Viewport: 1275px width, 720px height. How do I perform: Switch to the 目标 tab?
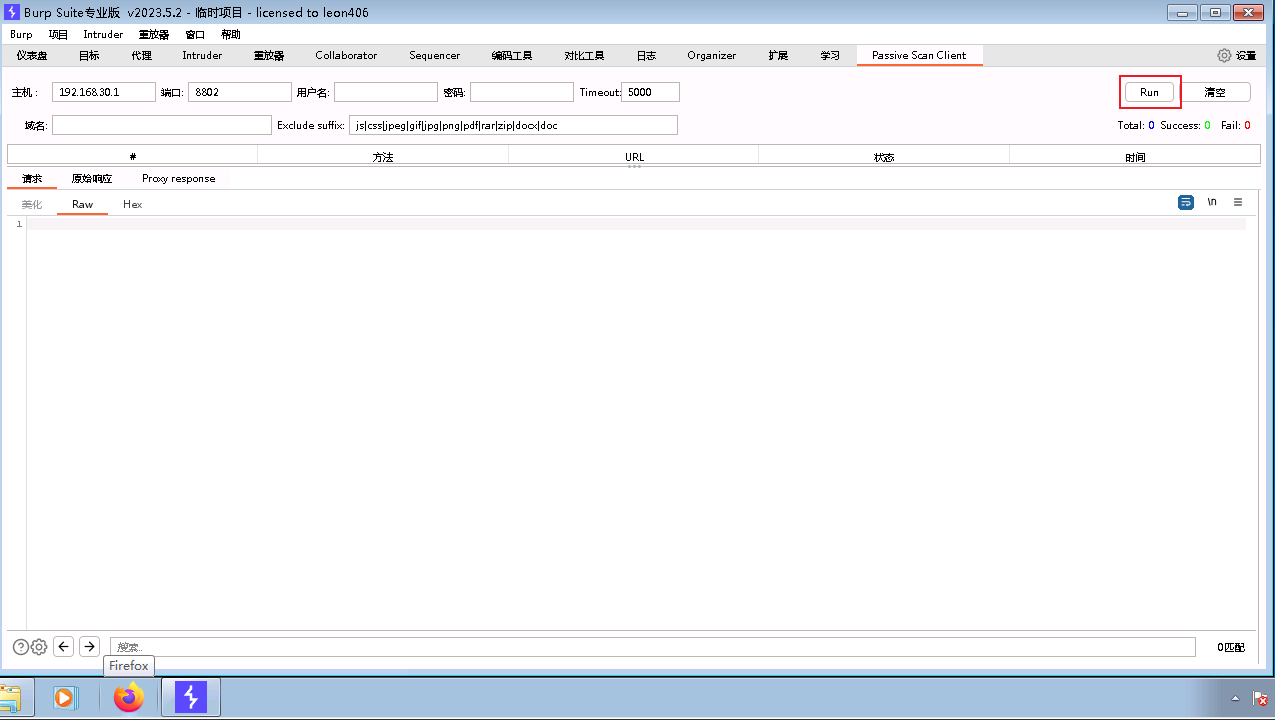[89, 56]
